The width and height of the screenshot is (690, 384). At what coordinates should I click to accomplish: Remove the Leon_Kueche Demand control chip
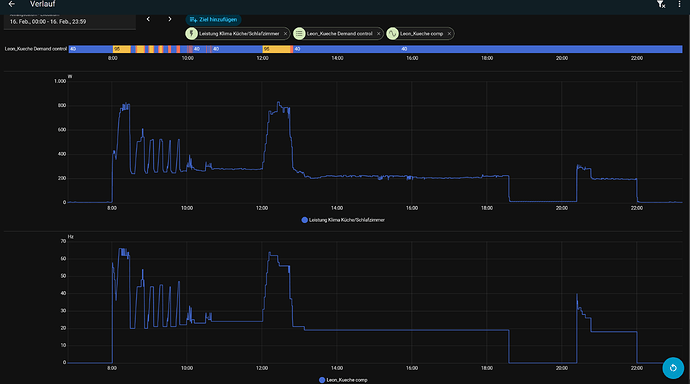[x=378, y=33]
